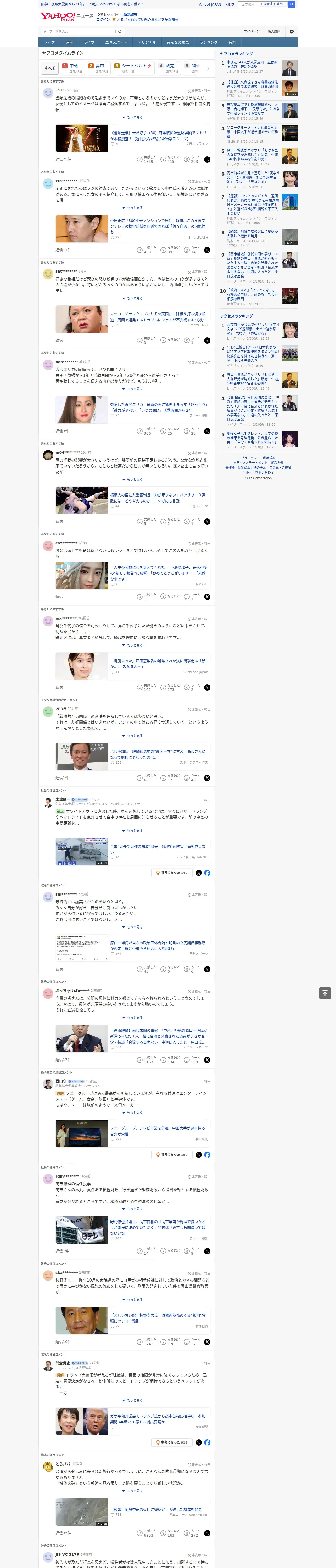Click なるほど icon with 415 count
The height and width of the screenshot is (1568, 336).
pos(164,159)
